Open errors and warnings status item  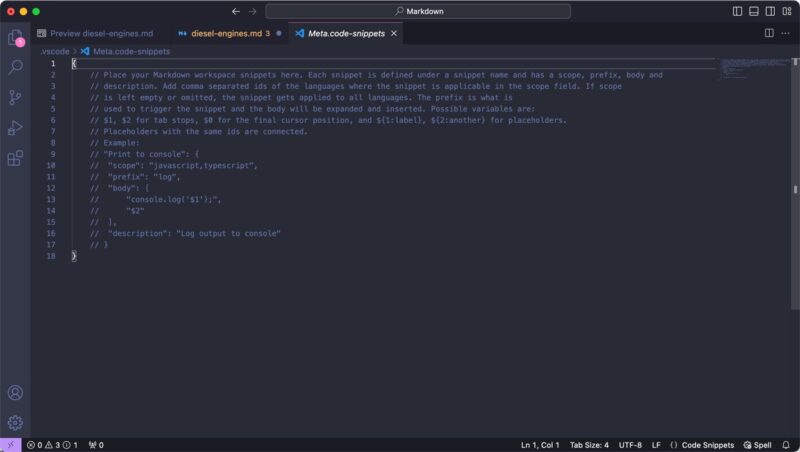52,445
